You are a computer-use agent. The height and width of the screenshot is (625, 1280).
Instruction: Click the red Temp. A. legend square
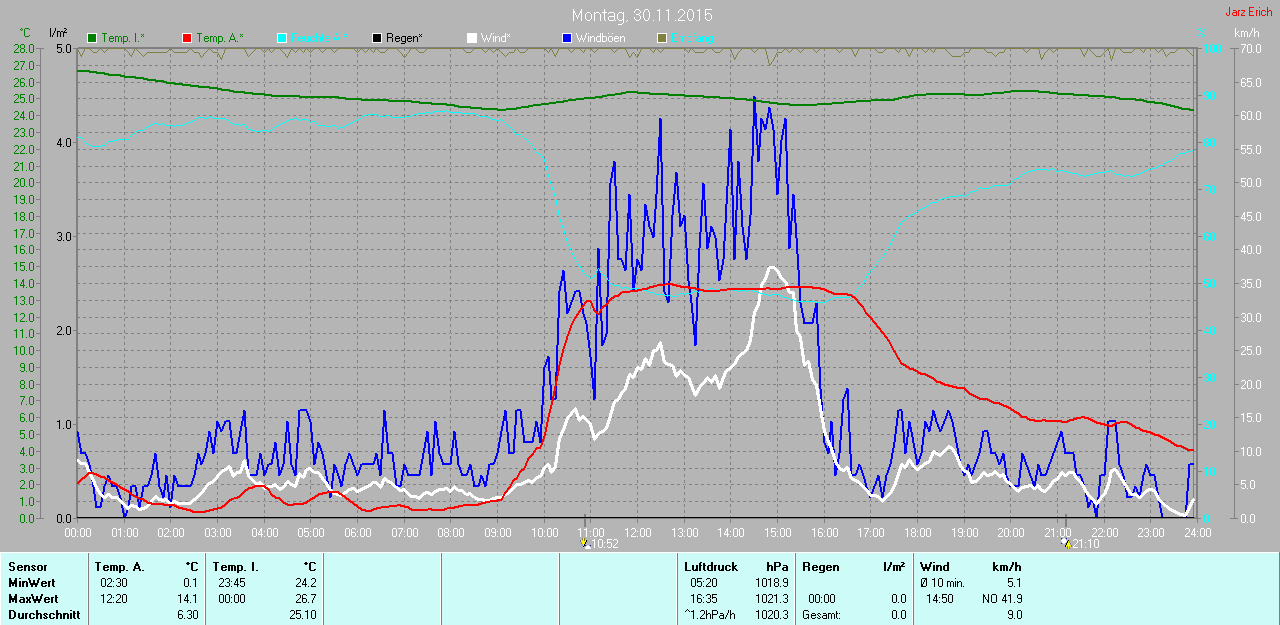187,38
